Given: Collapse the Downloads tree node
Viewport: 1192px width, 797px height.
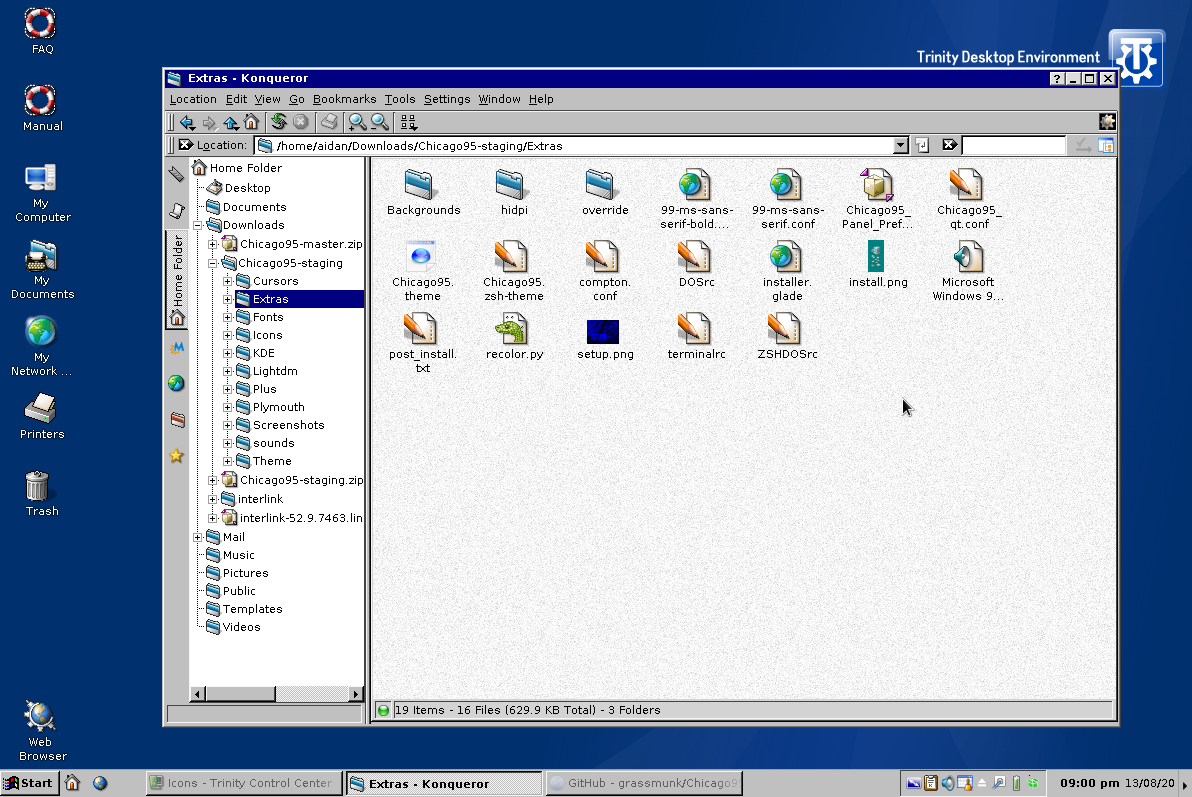Looking at the screenshot, I should tap(198, 225).
